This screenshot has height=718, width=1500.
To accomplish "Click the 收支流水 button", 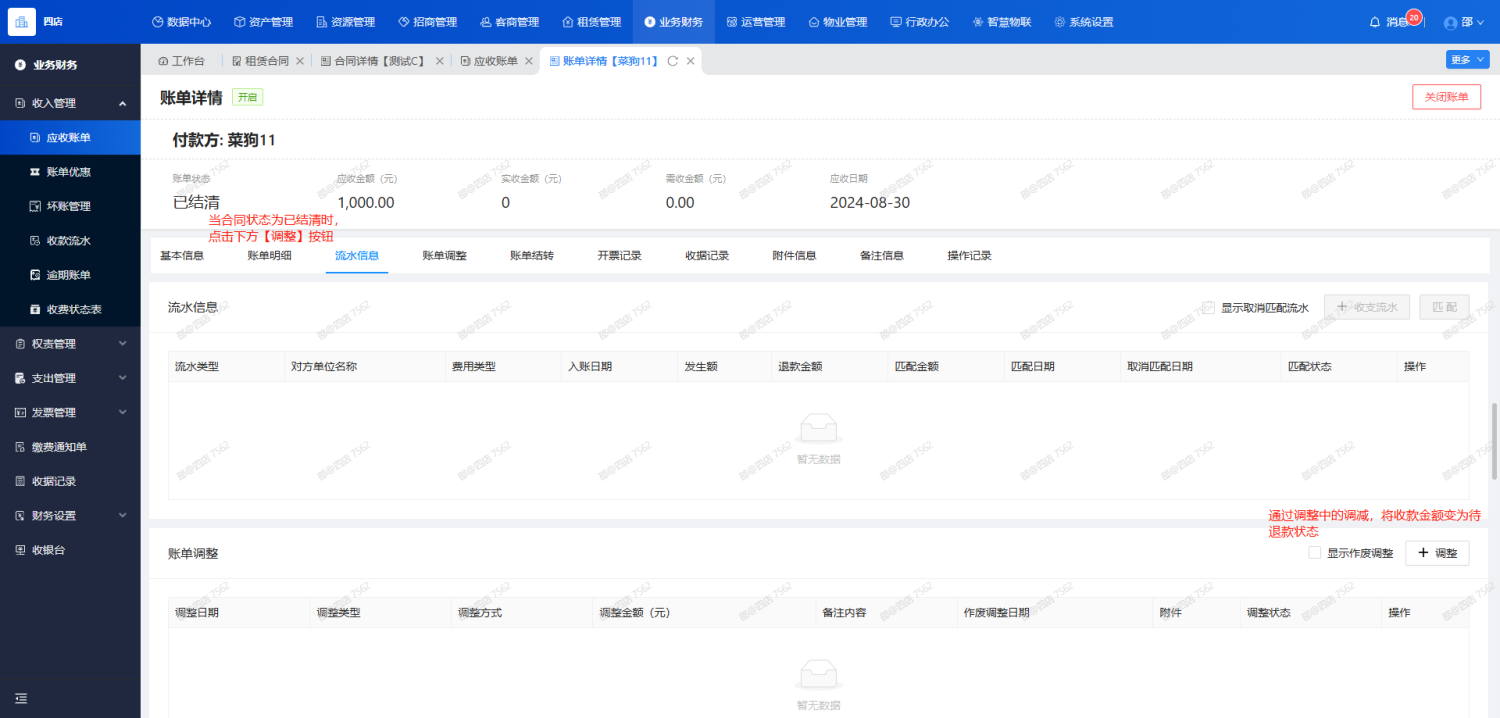I will pos(1367,307).
